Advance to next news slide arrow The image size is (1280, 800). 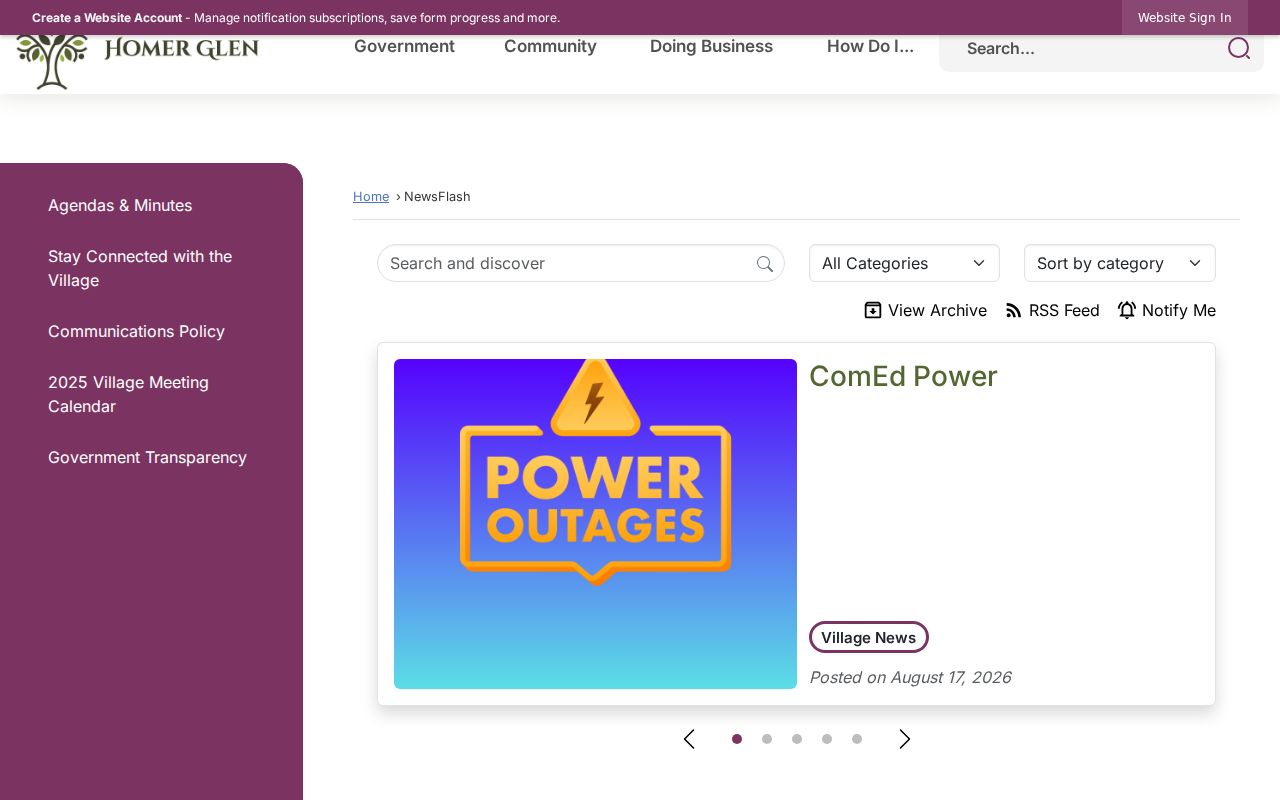pos(905,739)
